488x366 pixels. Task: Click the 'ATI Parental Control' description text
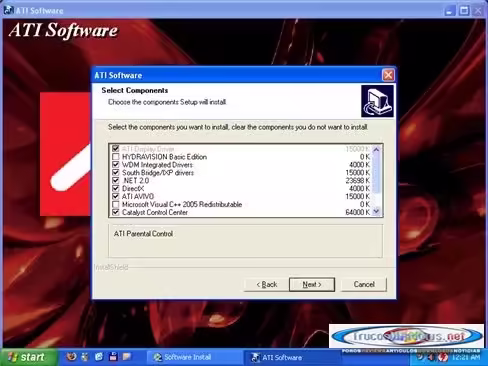(x=143, y=234)
